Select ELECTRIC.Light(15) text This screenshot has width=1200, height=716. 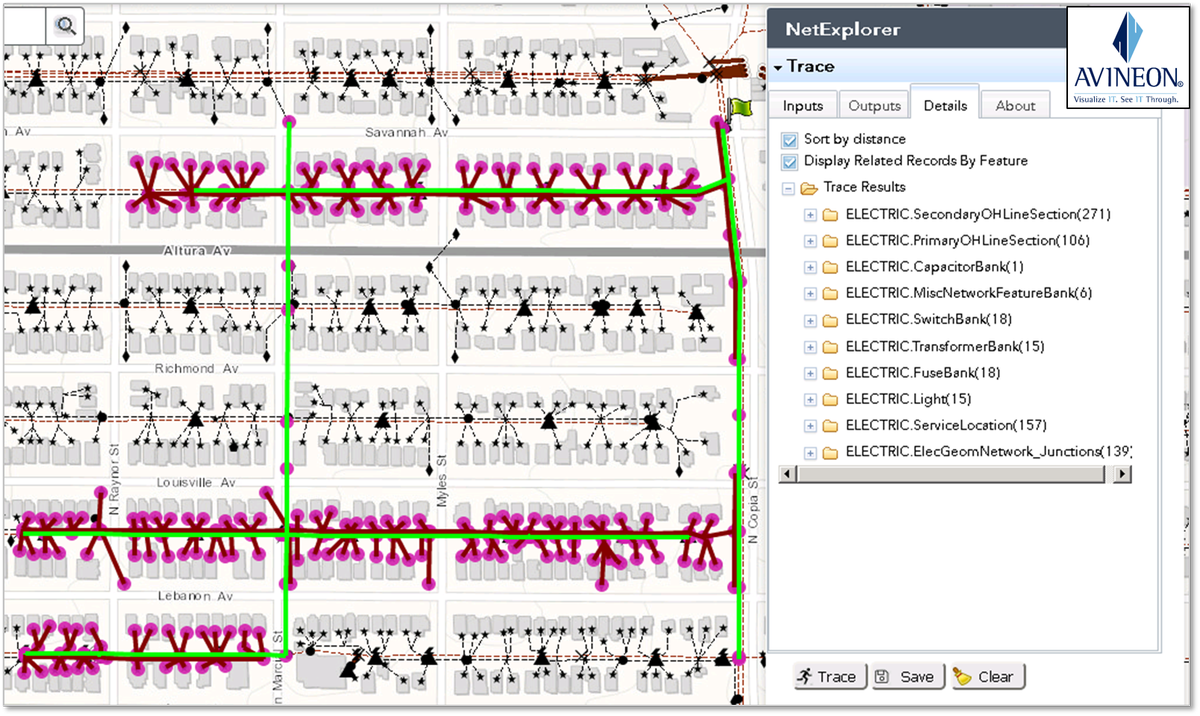point(908,399)
